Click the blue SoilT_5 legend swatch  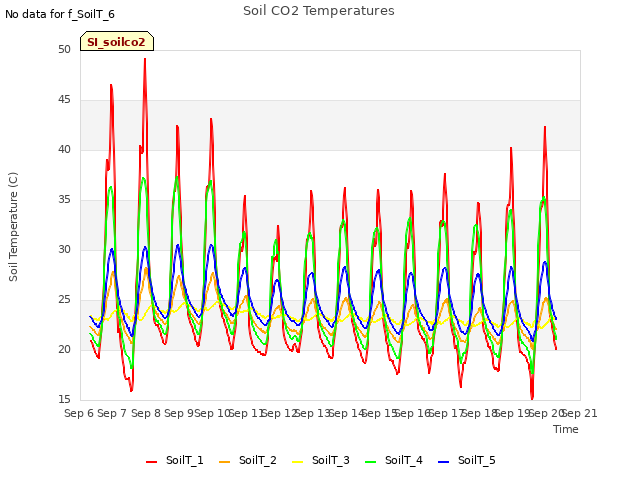pyautogui.click(x=443, y=462)
